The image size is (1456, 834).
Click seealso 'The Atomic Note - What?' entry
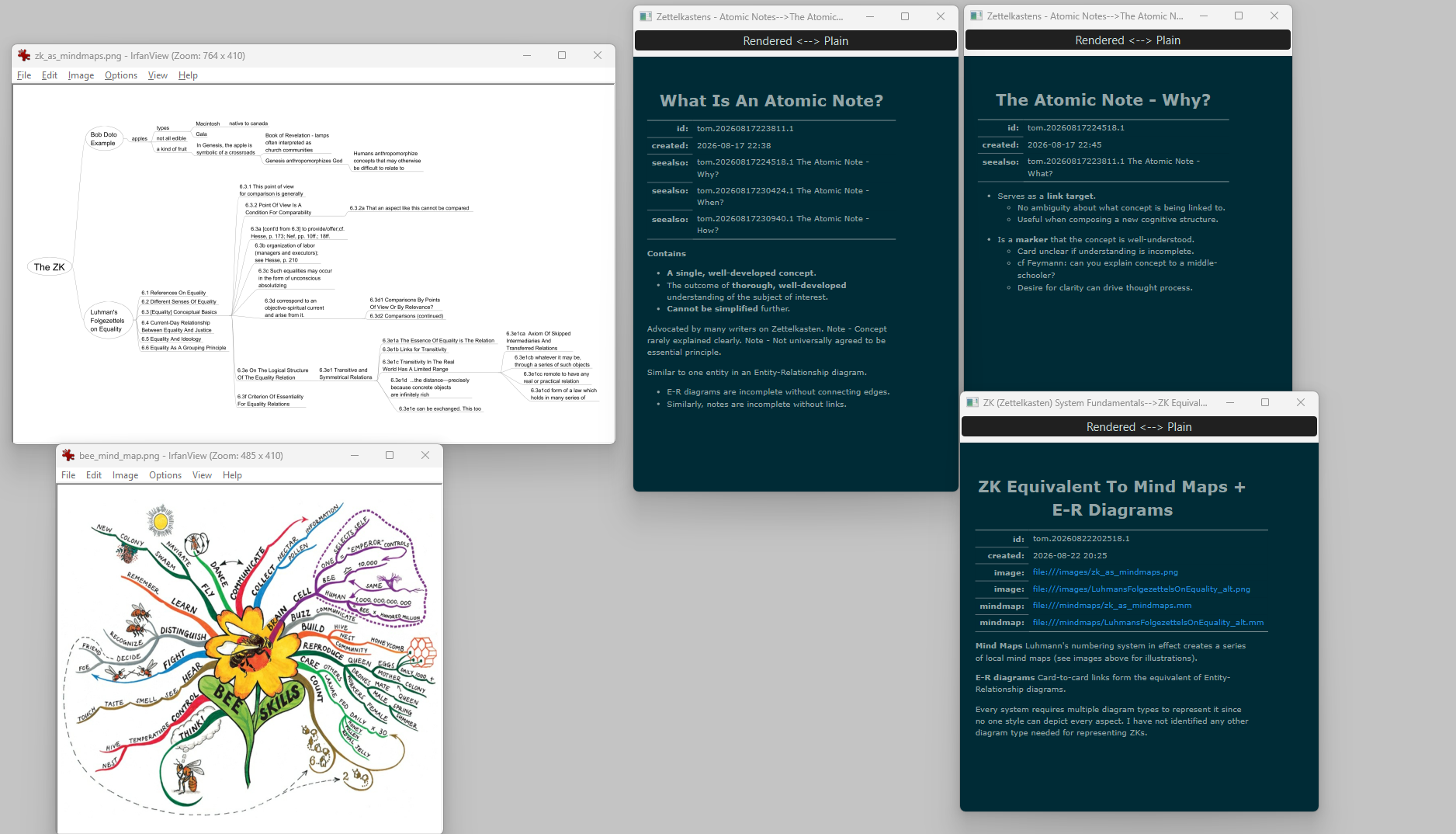pos(1113,167)
